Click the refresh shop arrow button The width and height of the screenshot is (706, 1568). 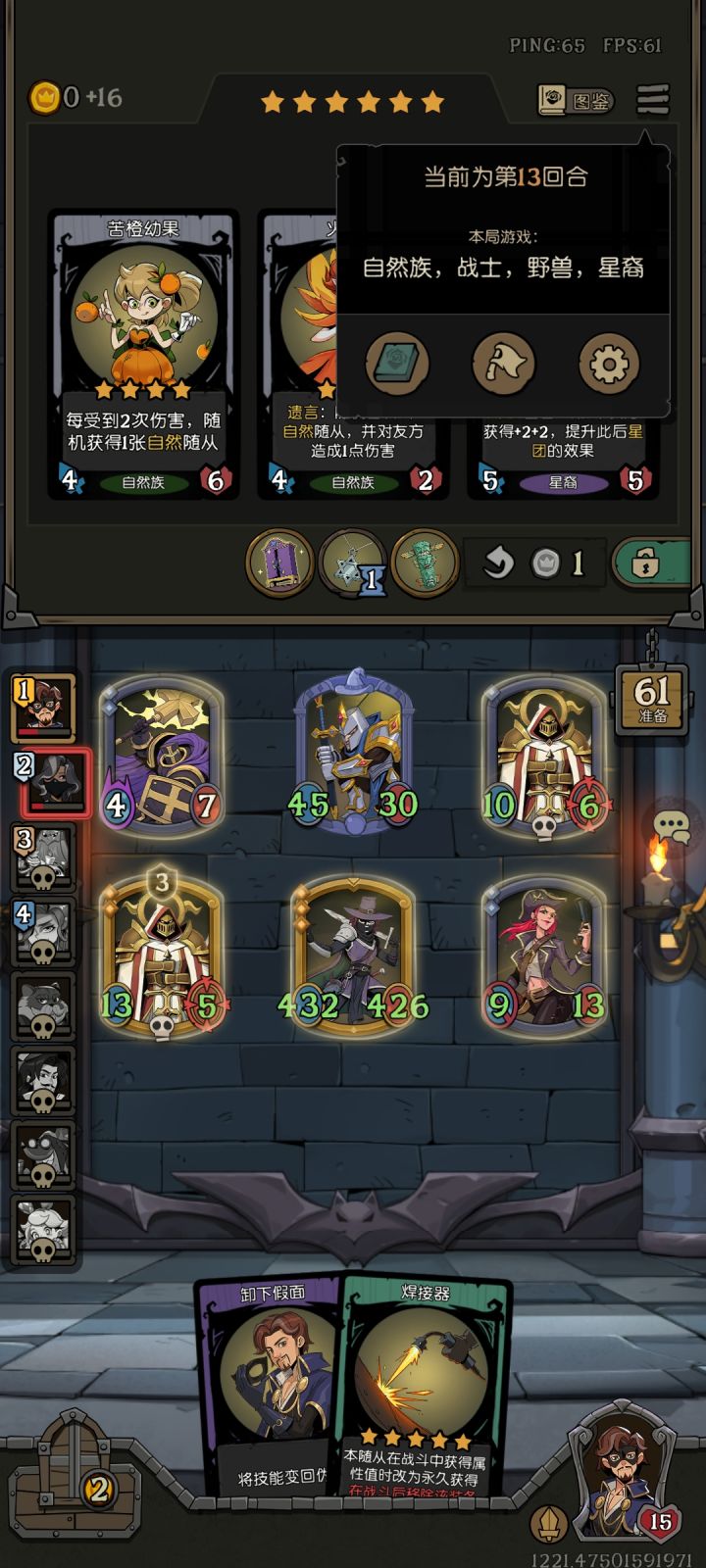(500, 563)
